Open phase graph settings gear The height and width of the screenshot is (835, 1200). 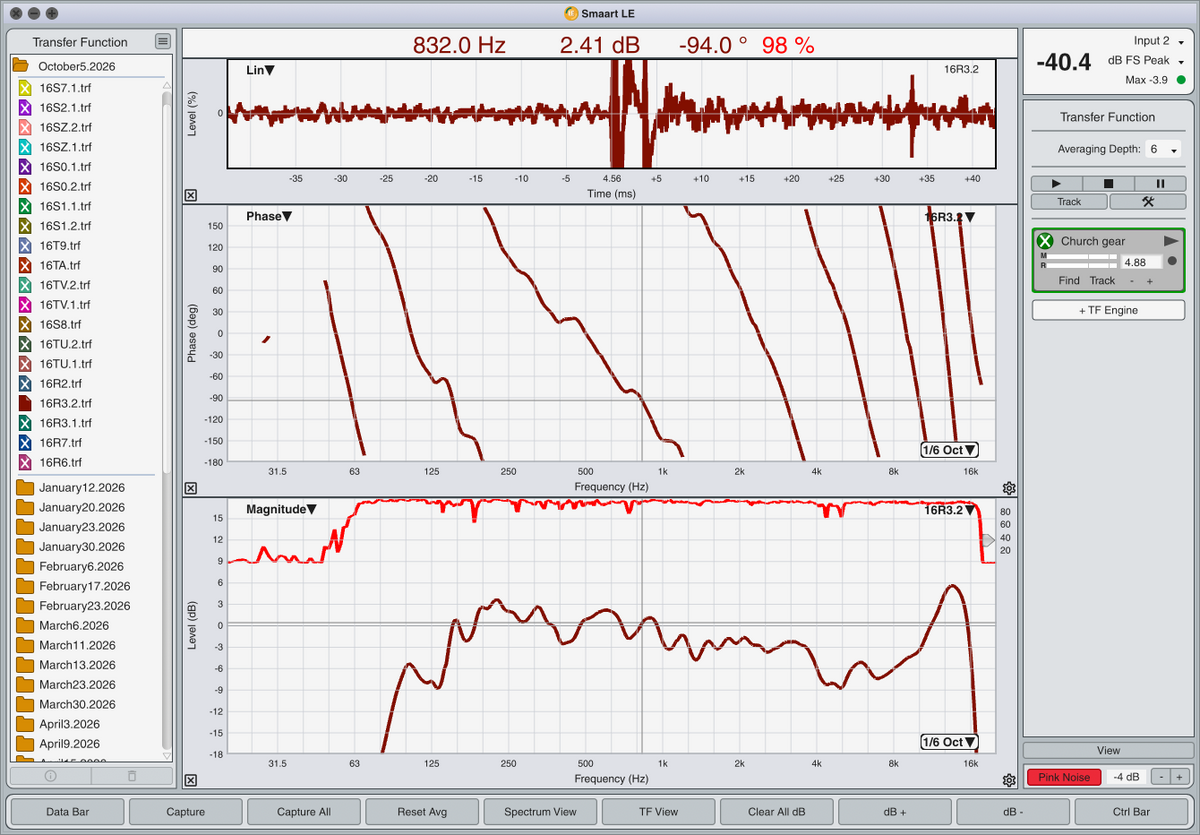tap(1009, 488)
